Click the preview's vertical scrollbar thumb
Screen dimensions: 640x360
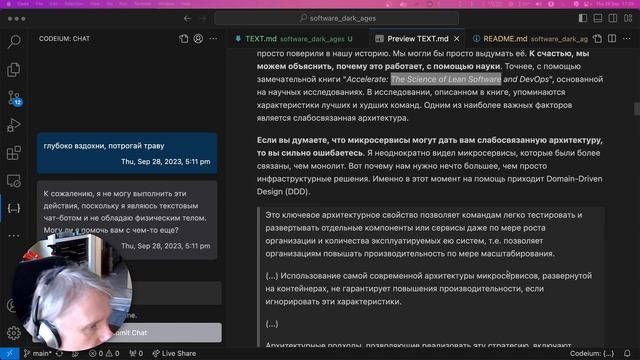tap(637, 109)
